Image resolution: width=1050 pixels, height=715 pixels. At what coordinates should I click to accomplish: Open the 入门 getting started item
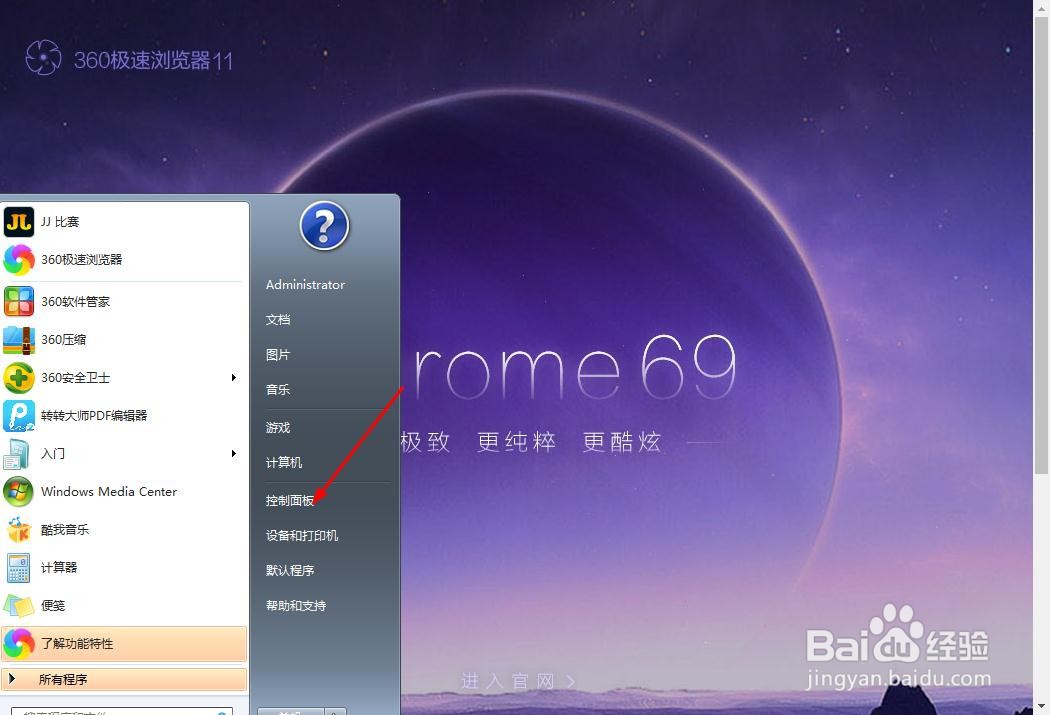(52, 453)
